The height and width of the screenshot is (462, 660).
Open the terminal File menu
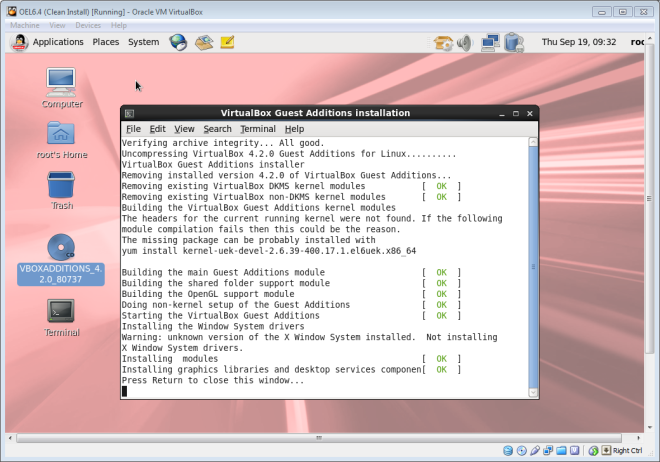click(x=133, y=129)
